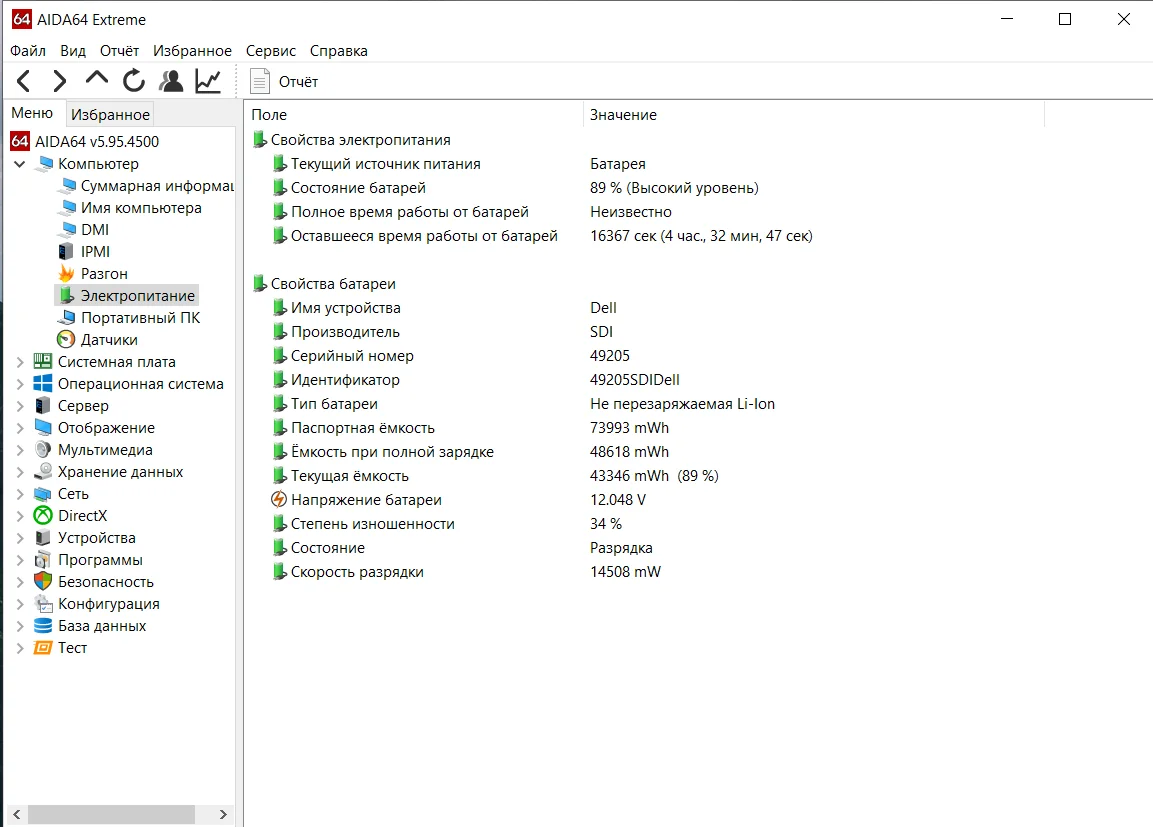Open the Избранное menu in menu bar
The height and width of the screenshot is (827, 1153).
pyautogui.click(x=192, y=51)
